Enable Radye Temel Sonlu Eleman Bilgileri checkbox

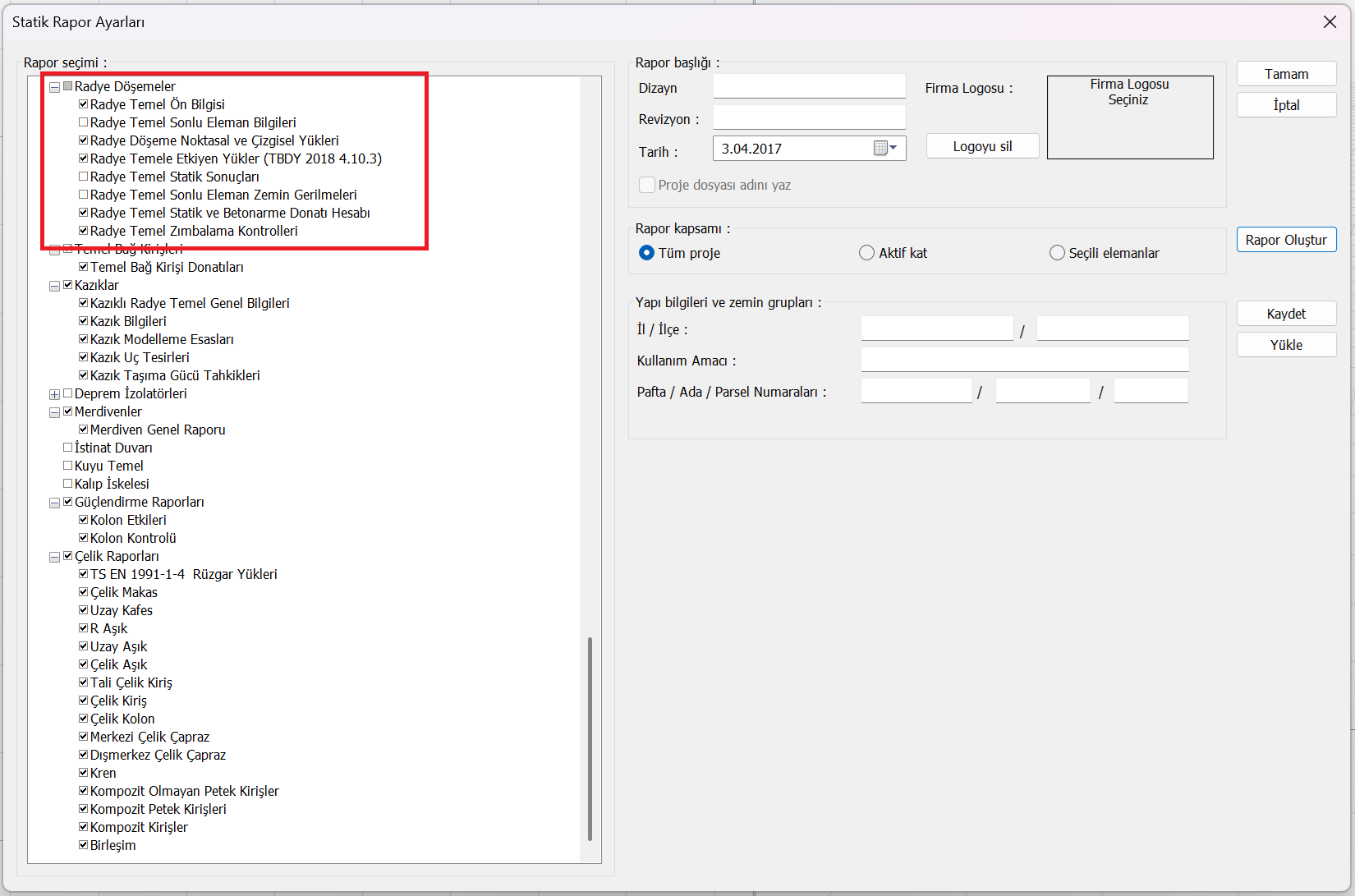(x=83, y=122)
